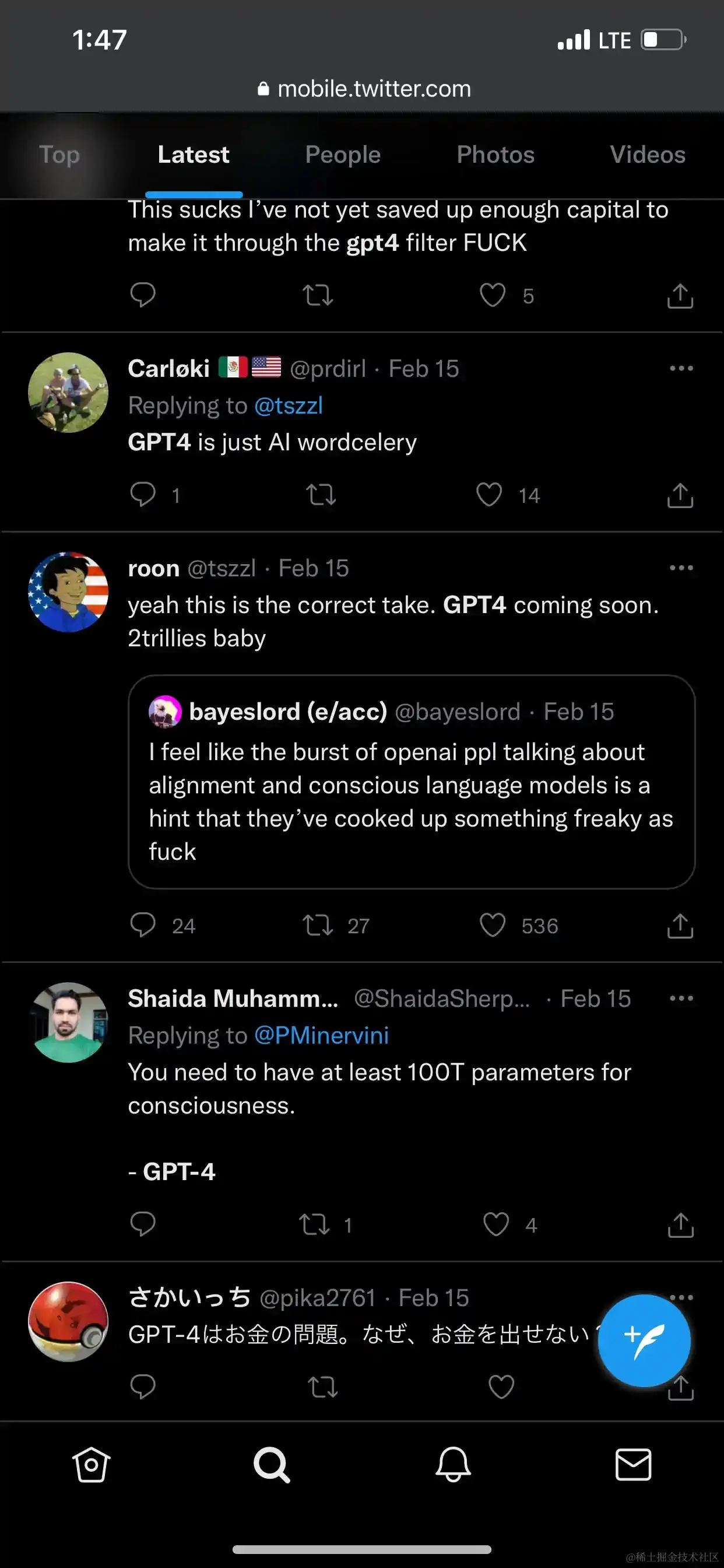Like Shaida's 100T parameters tweet

click(496, 1224)
